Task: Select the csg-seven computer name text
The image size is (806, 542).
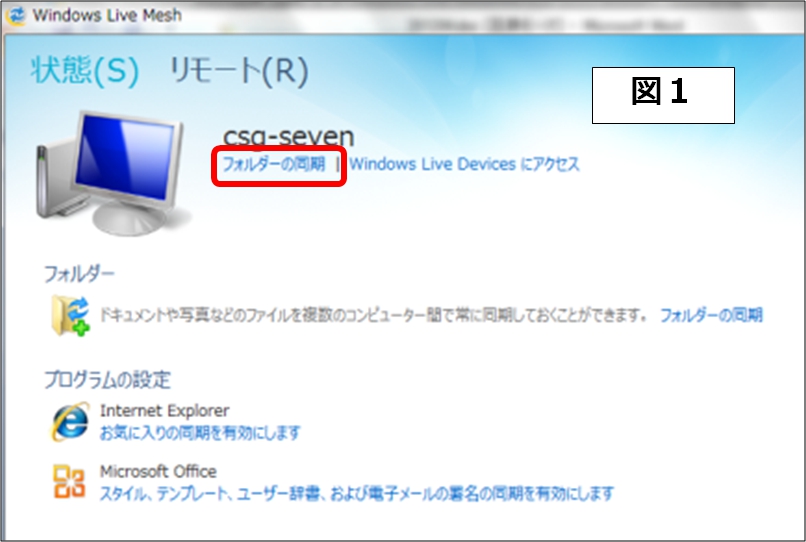Action: (x=288, y=136)
